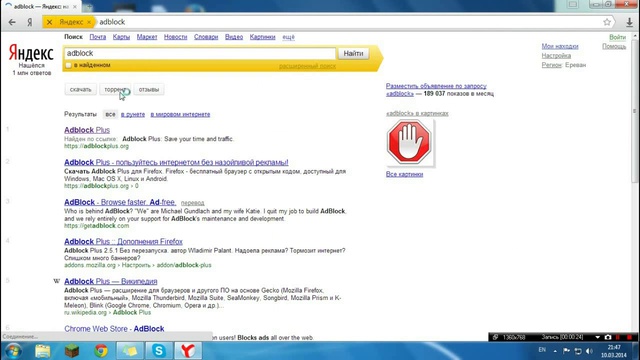The image size is (640, 360).
Task: Select the 'все' results filter
Action: coord(110,114)
